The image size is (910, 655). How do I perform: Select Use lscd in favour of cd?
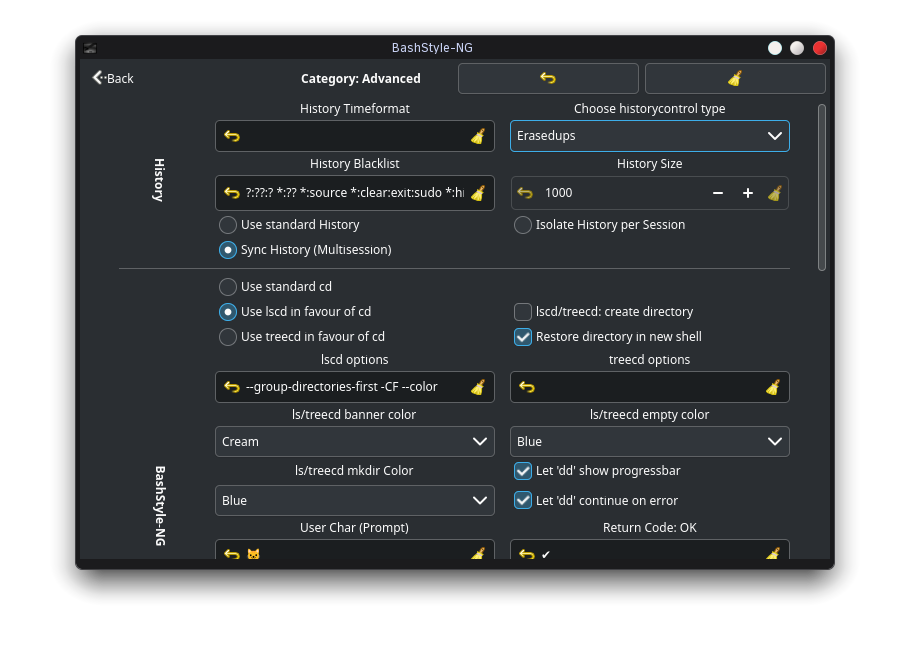click(295, 312)
